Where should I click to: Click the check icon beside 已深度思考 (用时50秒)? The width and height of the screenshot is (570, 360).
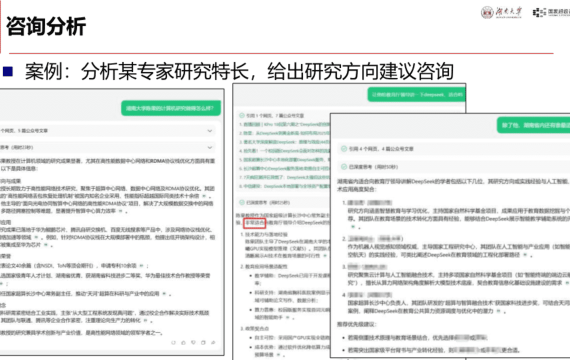point(344,167)
